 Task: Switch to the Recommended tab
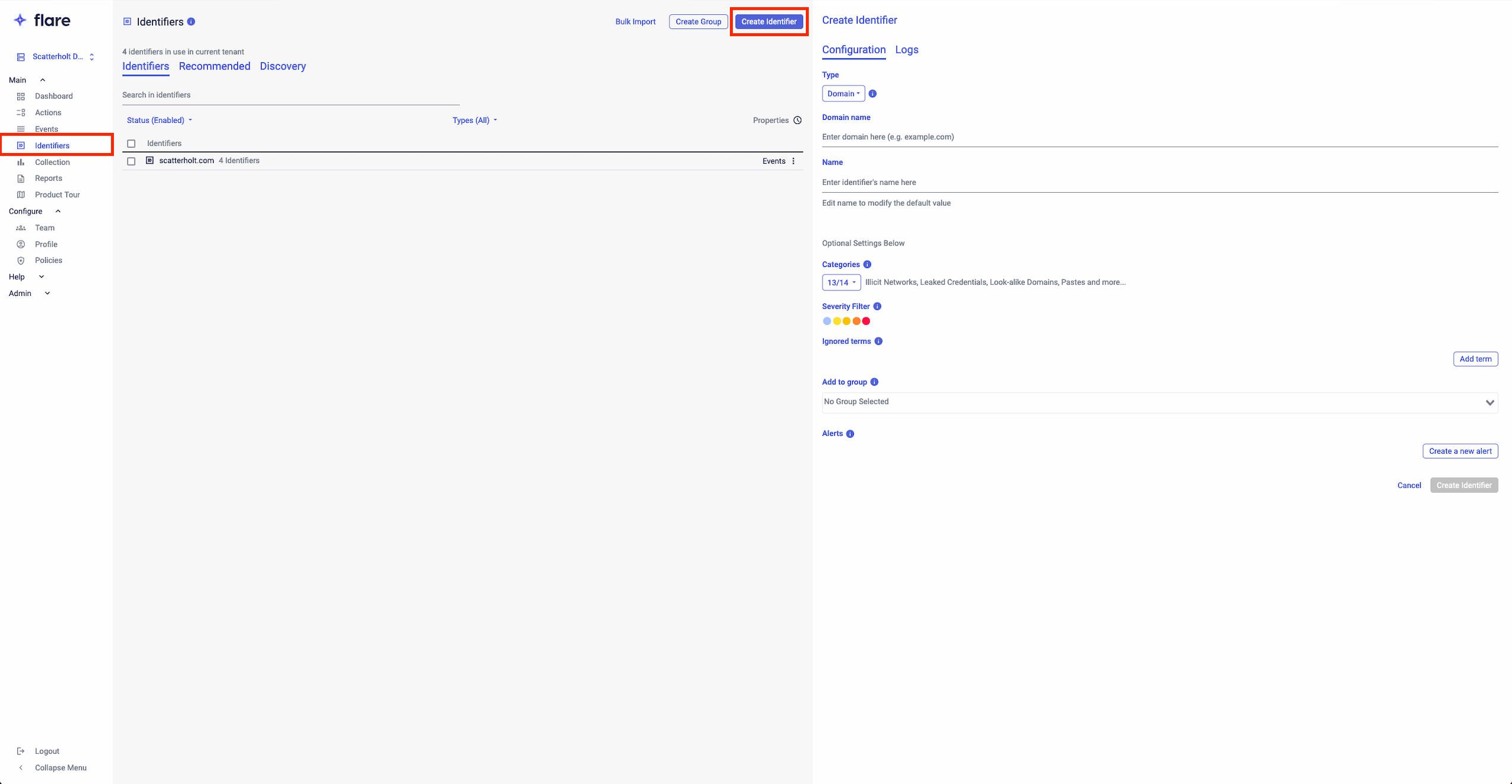tap(214, 66)
